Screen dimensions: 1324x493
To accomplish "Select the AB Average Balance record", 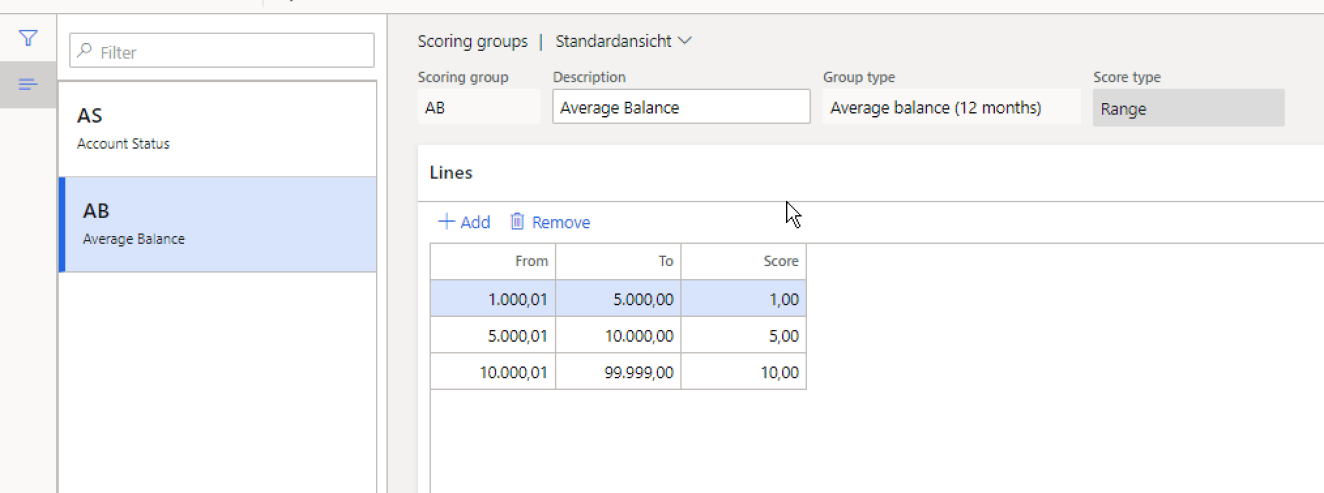I will 218,225.
